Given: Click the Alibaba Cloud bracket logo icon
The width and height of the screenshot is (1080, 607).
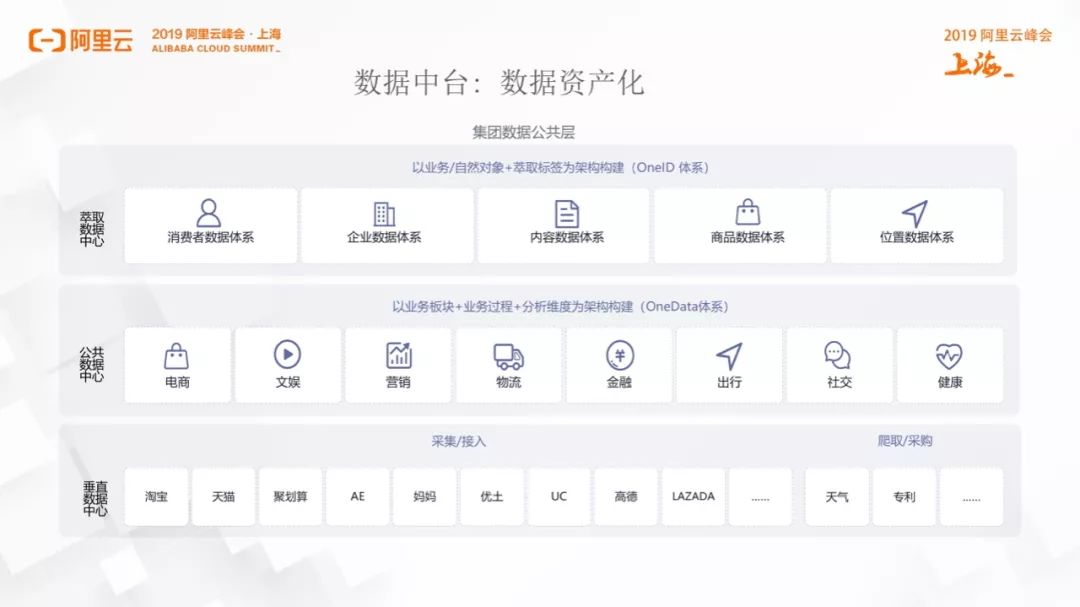Looking at the screenshot, I should tap(47, 41).
